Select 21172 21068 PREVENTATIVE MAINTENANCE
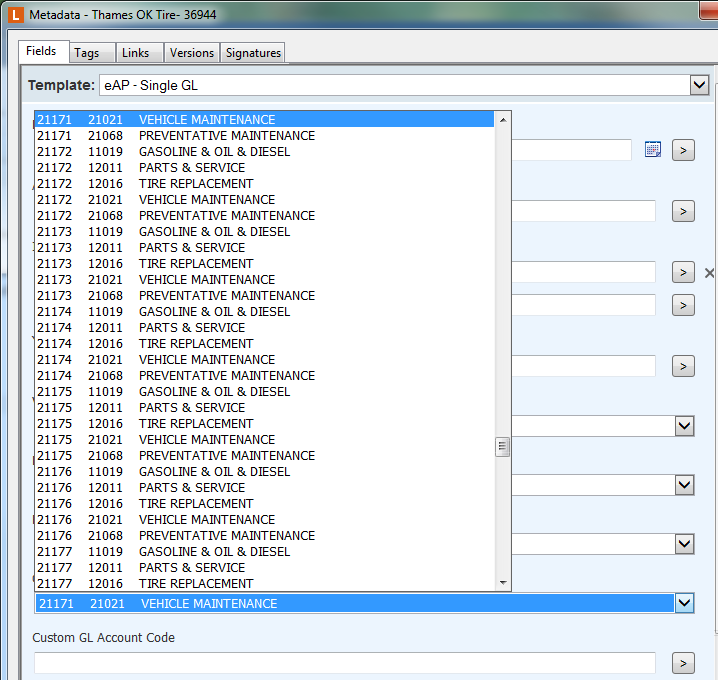The image size is (718, 680). coord(265,216)
